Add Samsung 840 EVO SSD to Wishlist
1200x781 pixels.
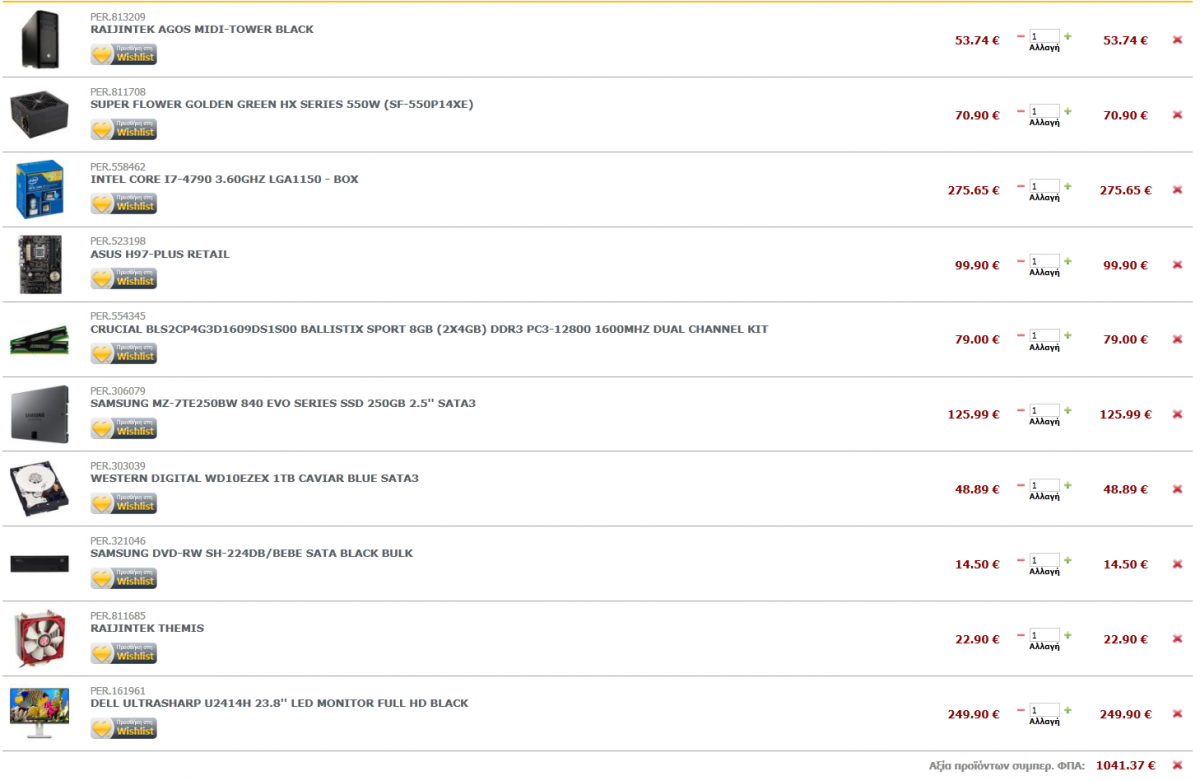coord(124,428)
